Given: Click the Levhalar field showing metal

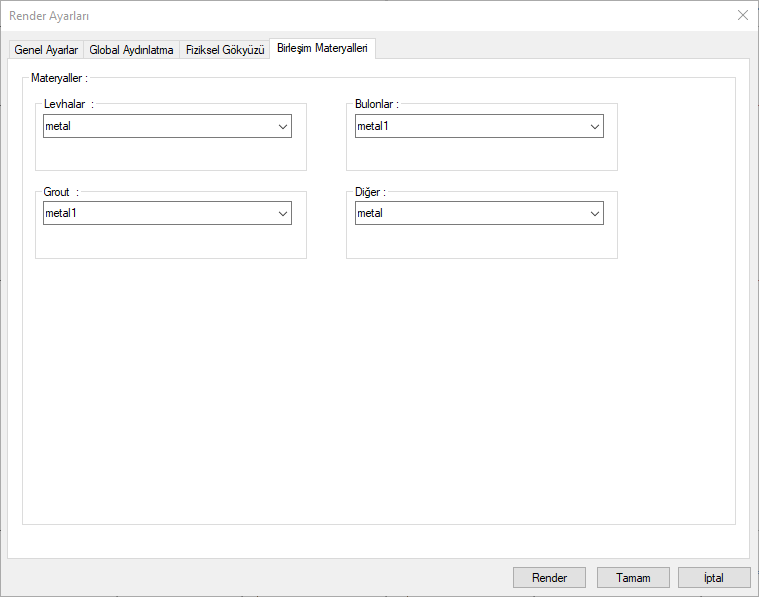Looking at the screenshot, I should [155, 126].
